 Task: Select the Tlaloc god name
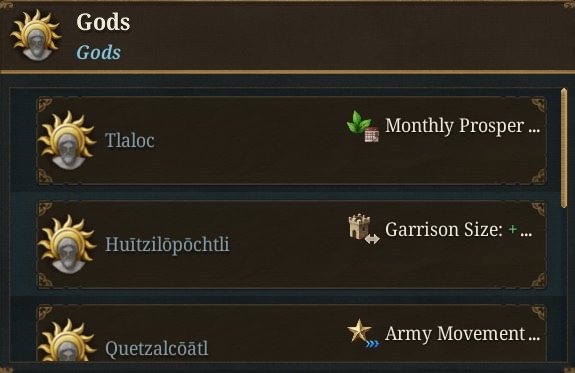(130, 141)
